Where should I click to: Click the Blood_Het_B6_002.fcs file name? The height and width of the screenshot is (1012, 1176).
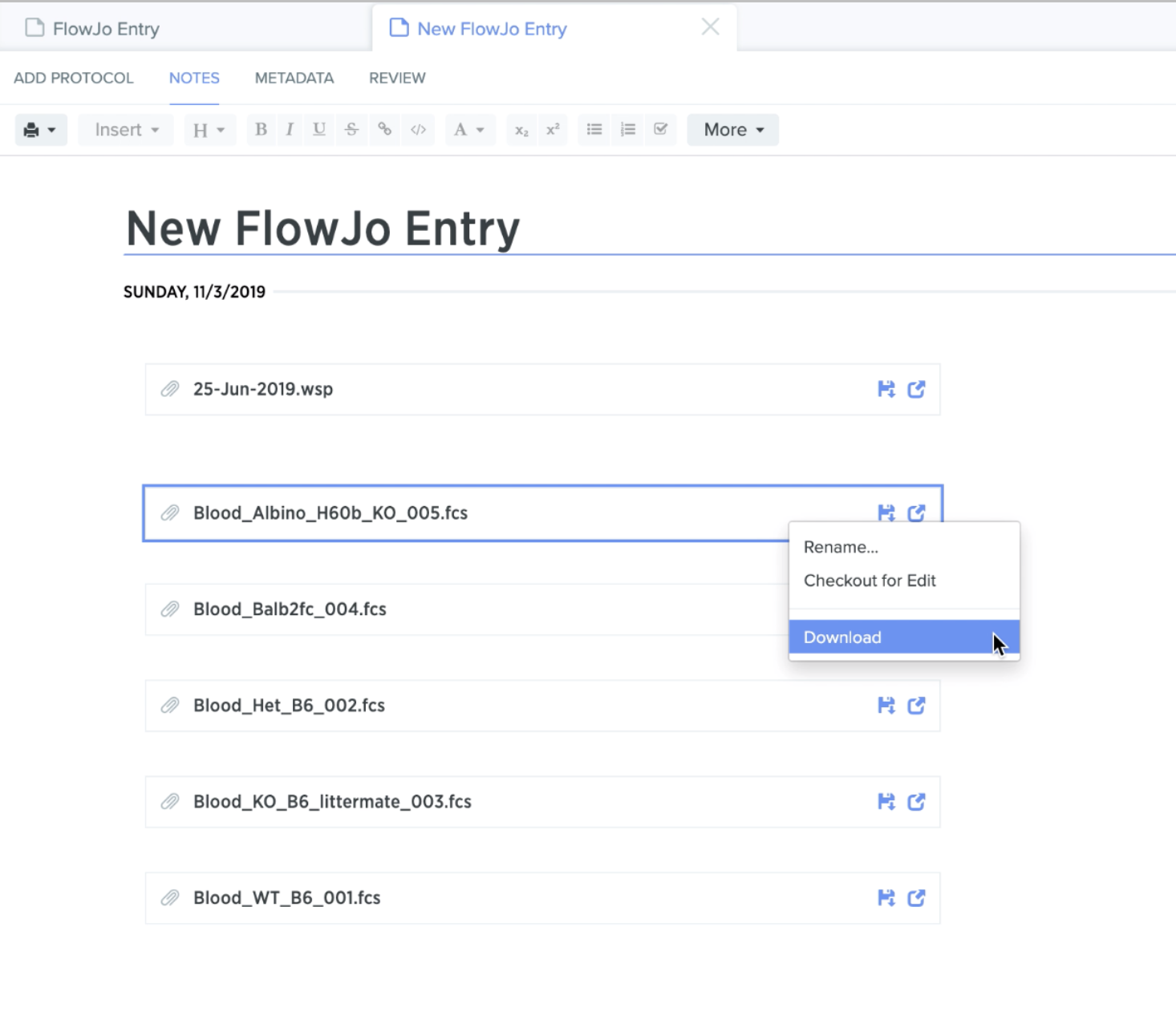tap(289, 706)
